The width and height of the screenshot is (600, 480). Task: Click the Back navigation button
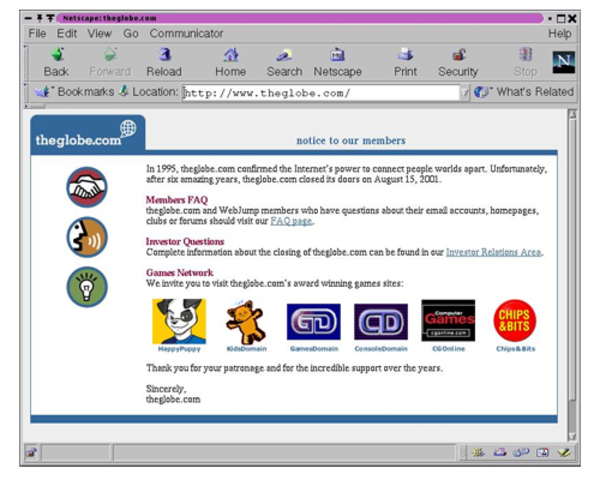pos(56,62)
